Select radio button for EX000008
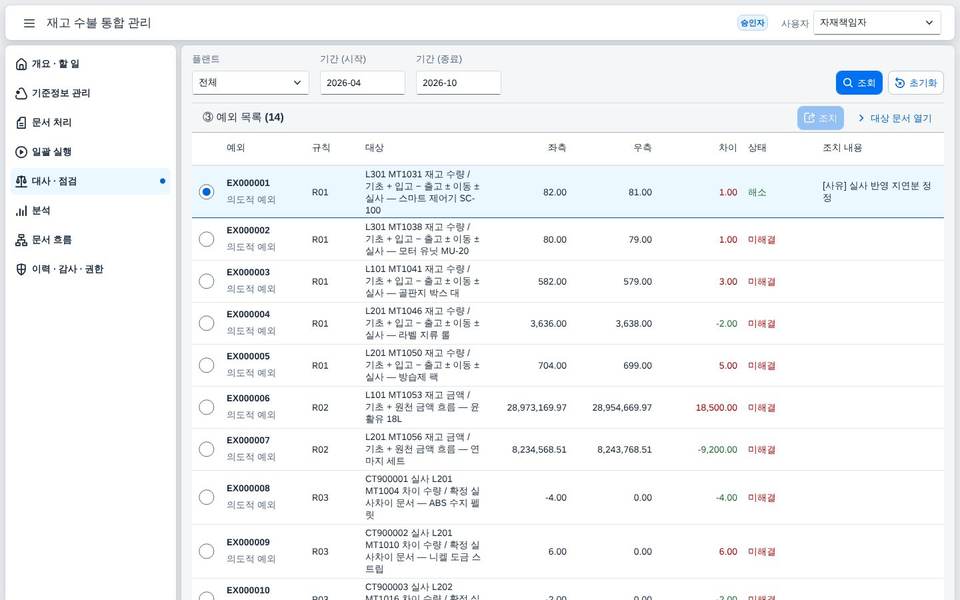The image size is (960, 600). pyautogui.click(x=206, y=497)
